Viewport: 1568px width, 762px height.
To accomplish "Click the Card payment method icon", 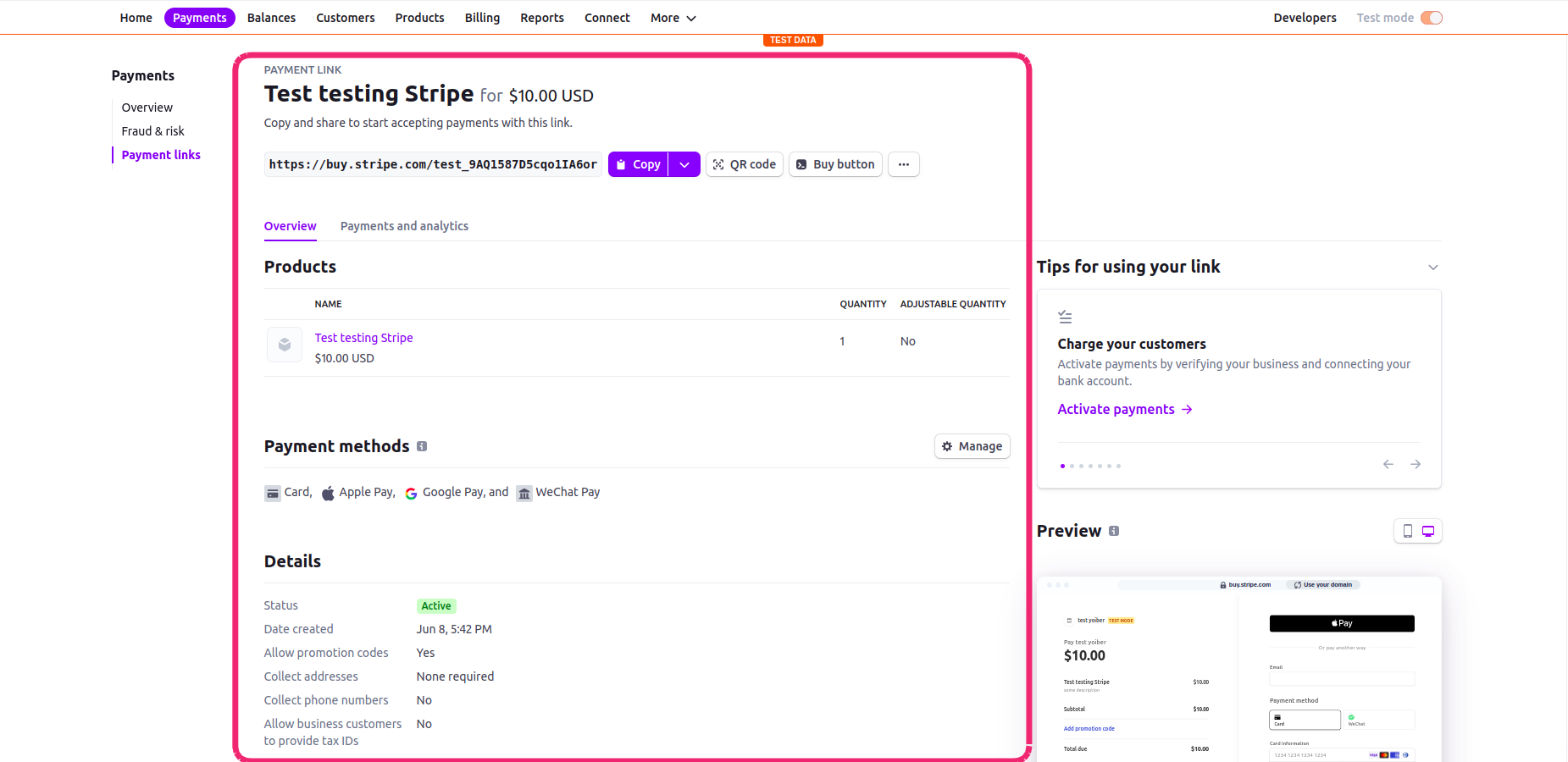I will click(x=273, y=494).
